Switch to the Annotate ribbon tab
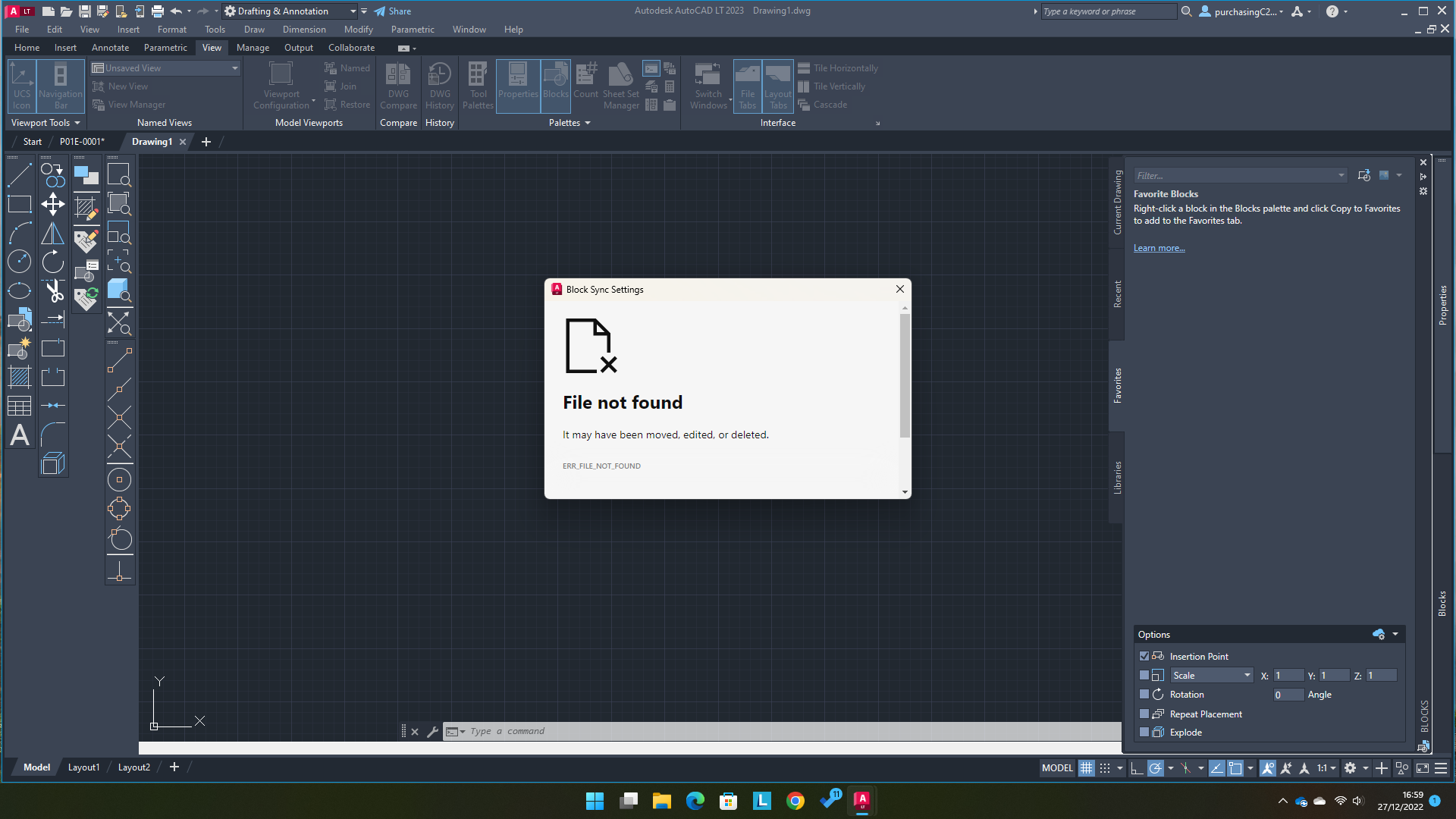Viewport: 1456px width, 819px height. (110, 47)
